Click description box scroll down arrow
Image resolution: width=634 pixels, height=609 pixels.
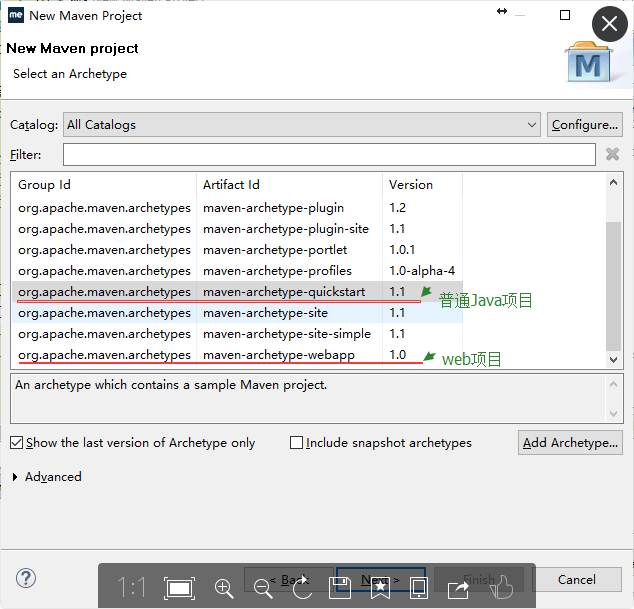coord(613,413)
